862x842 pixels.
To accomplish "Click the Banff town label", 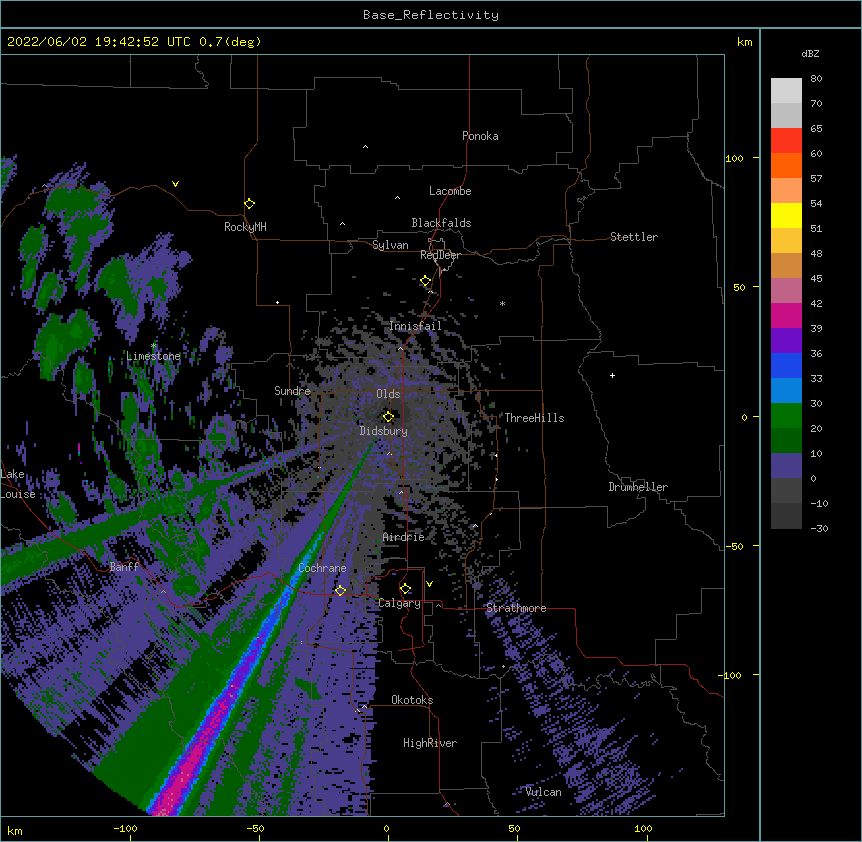I will click(124, 567).
